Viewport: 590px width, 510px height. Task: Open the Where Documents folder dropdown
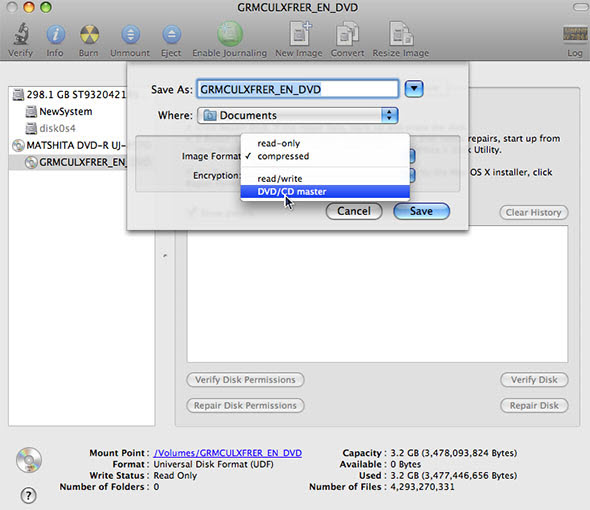click(x=298, y=115)
